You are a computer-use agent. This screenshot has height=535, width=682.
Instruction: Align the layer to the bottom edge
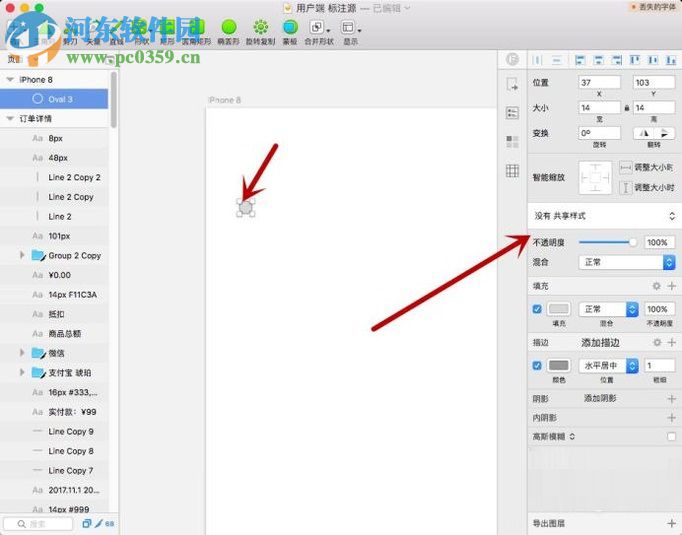pos(671,60)
